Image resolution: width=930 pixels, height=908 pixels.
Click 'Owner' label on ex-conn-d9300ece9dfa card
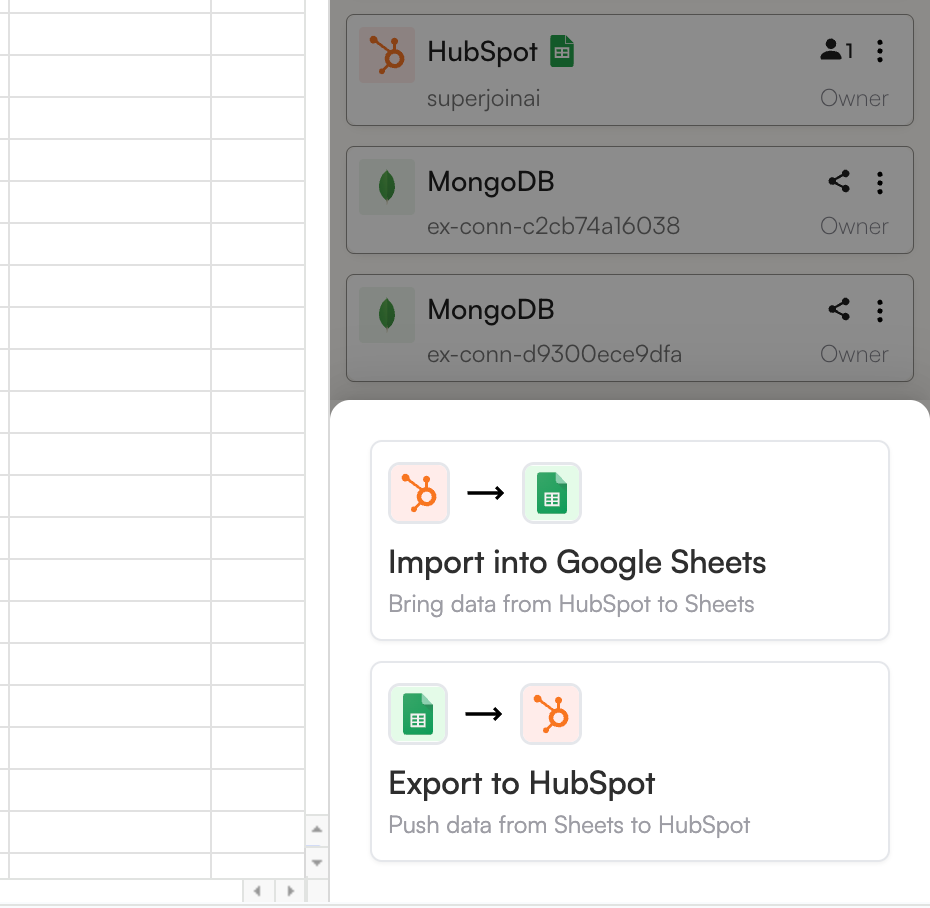[x=854, y=355]
